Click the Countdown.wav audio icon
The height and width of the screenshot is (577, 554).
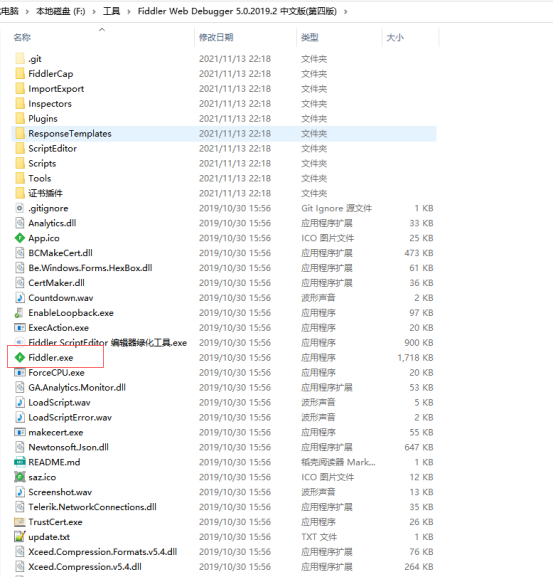(20, 298)
